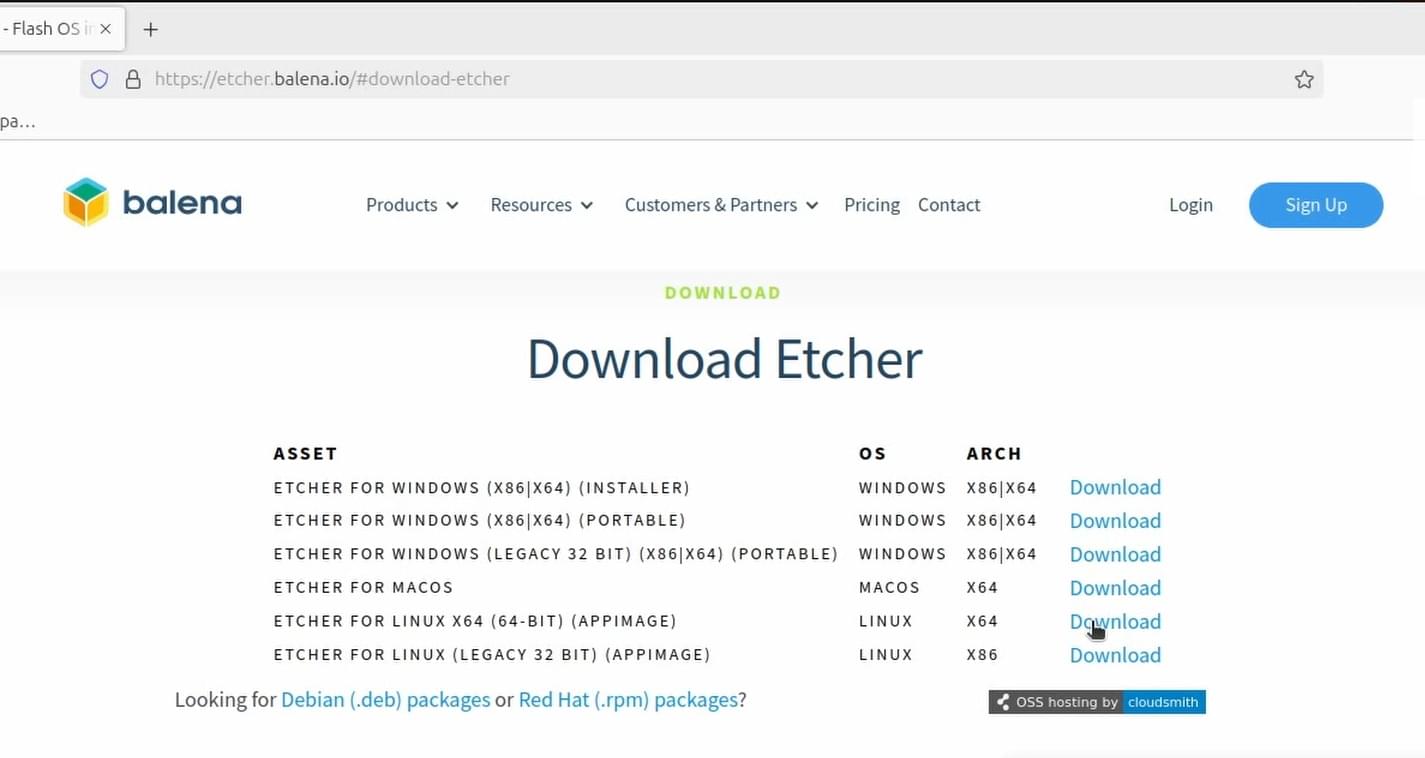This screenshot has width=1425, height=758.
Task: Click the green DOWNLOAD section label
Action: point(722,293)
